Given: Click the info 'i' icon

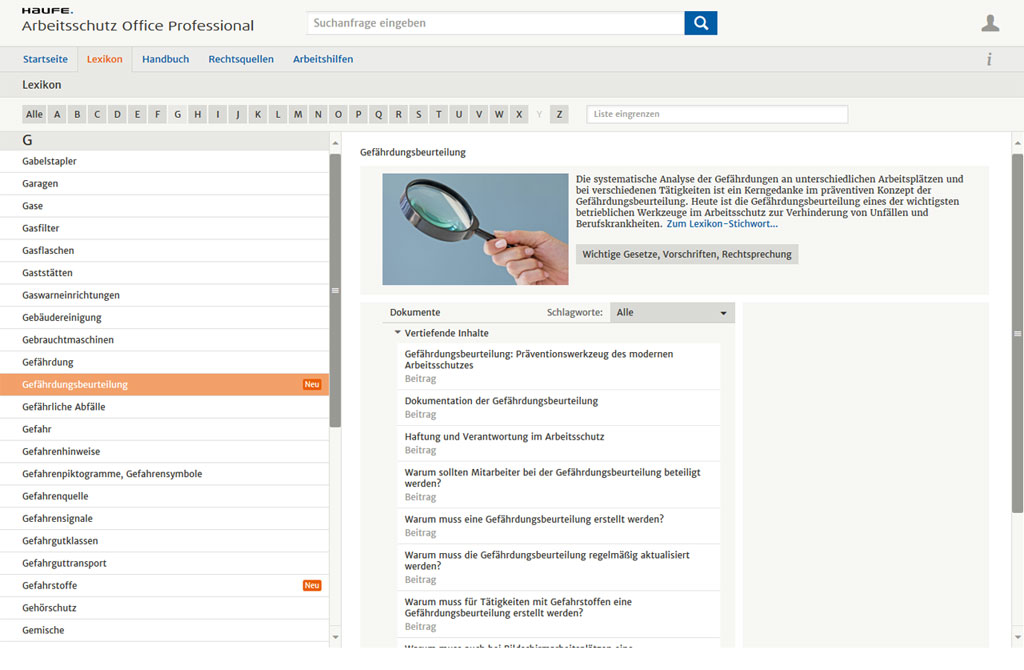Looking at the screenshot, I should coord(989,59).
